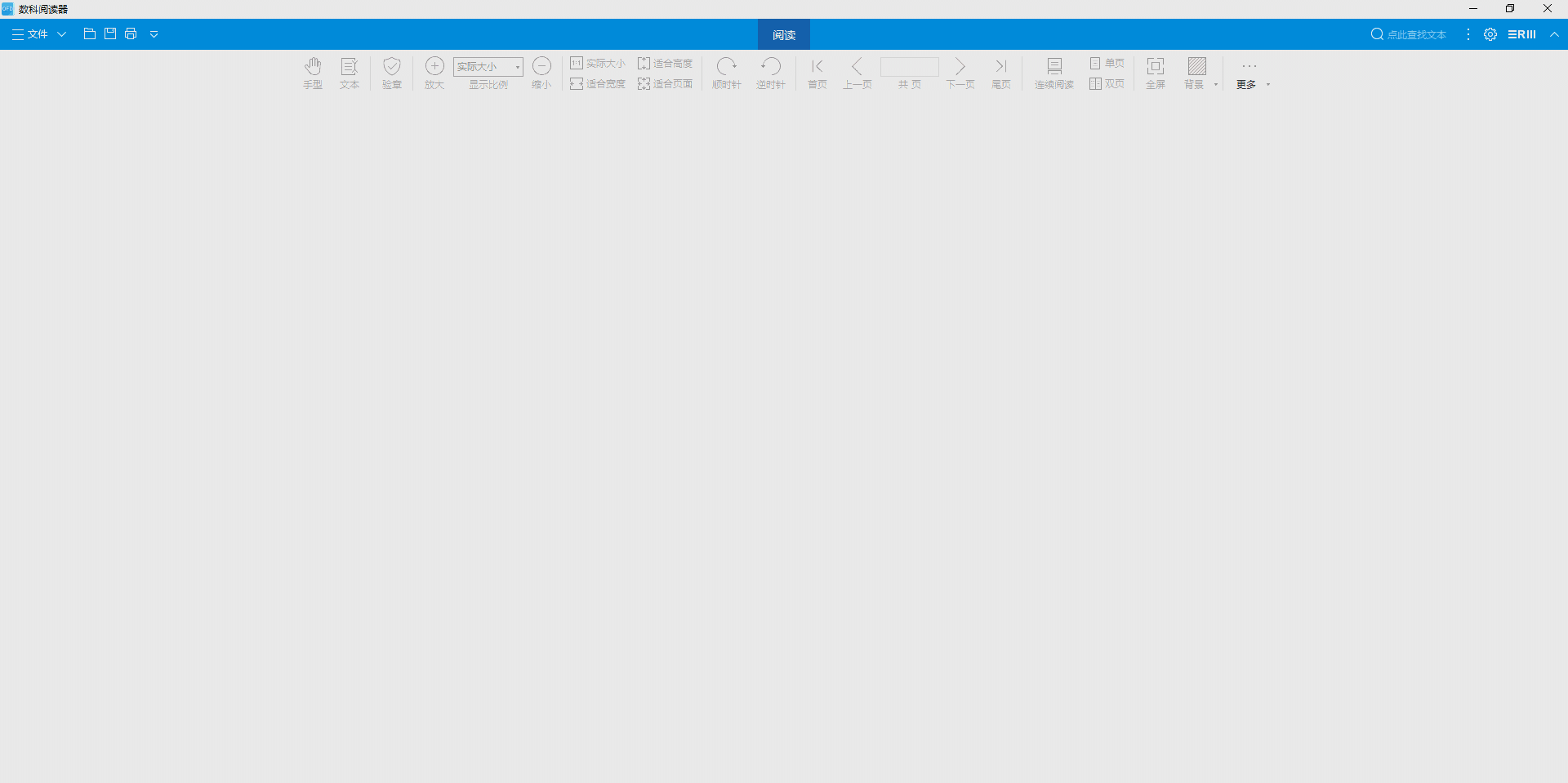Select the text selection tool (文本)
This screenshot has height=783, width=1568.
350,73
